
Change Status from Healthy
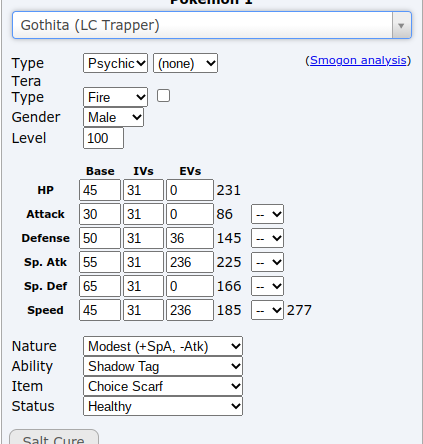tap(163, 406)
